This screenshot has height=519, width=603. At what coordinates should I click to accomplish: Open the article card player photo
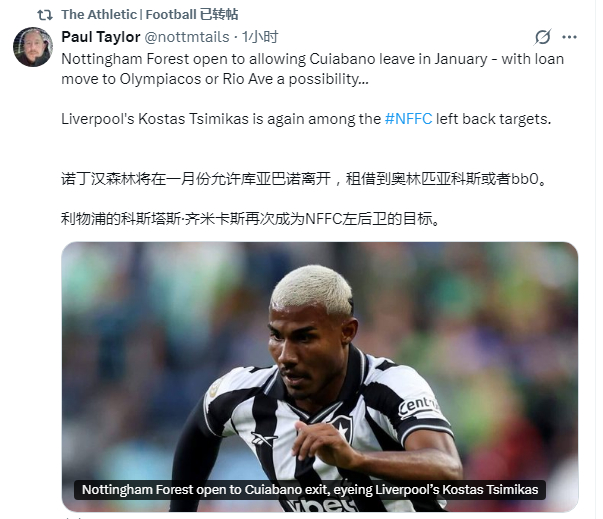click(320, 377)
